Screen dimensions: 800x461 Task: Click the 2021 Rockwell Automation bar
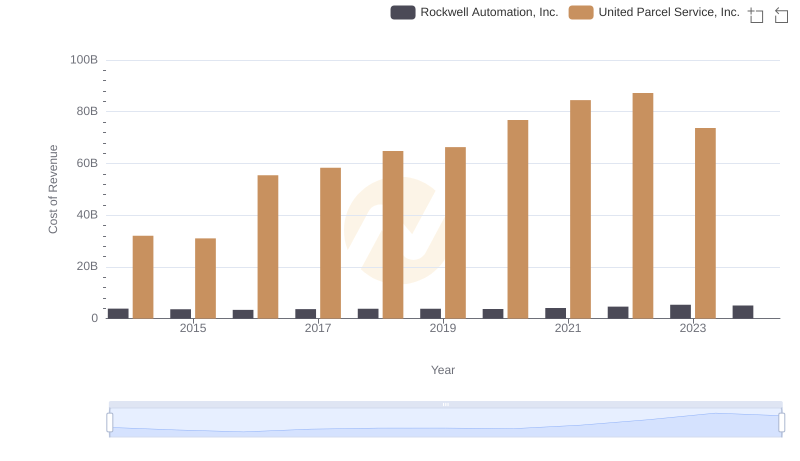pos(555,313)
